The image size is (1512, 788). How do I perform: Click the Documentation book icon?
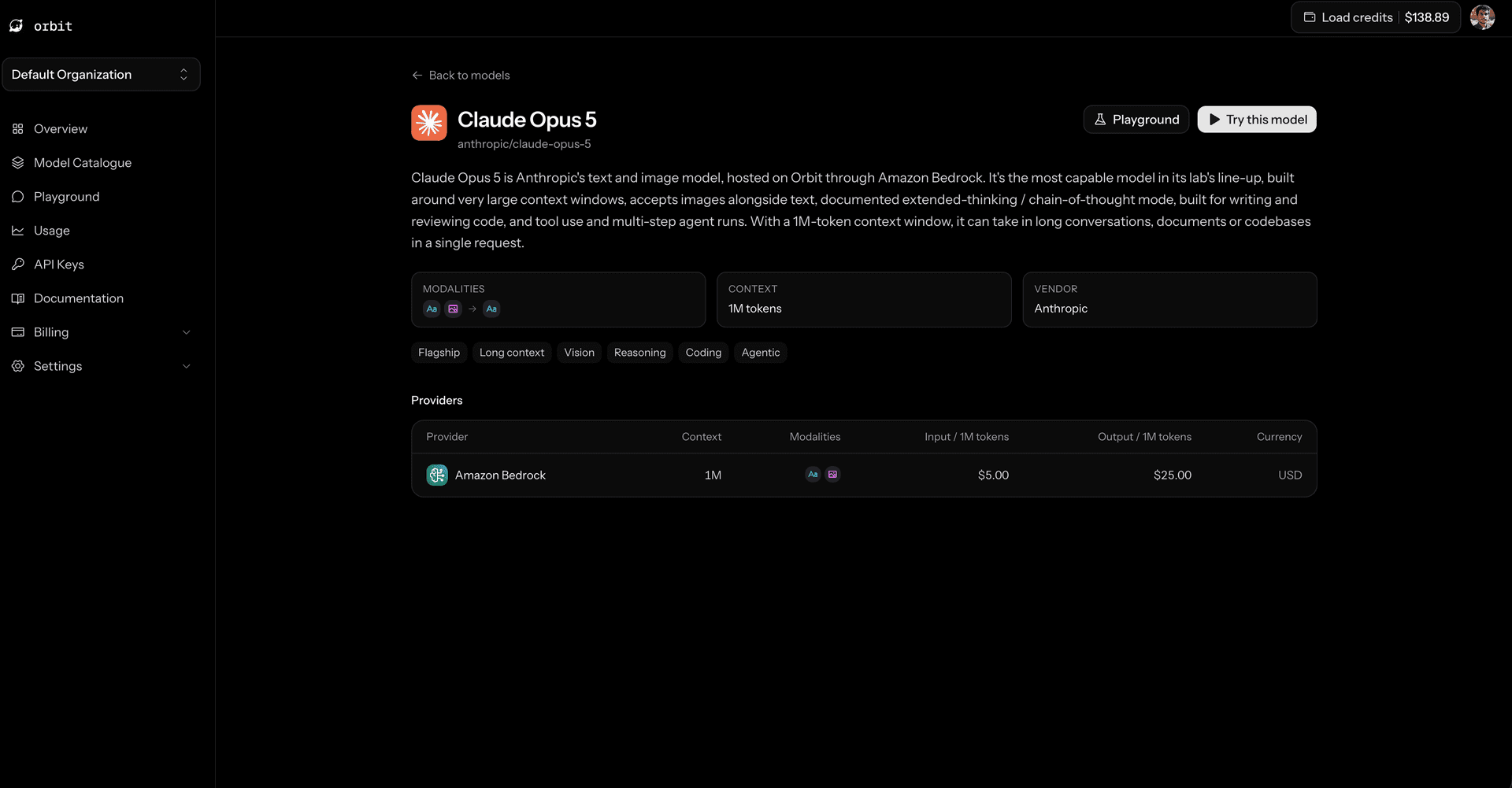tap(18, 298)
